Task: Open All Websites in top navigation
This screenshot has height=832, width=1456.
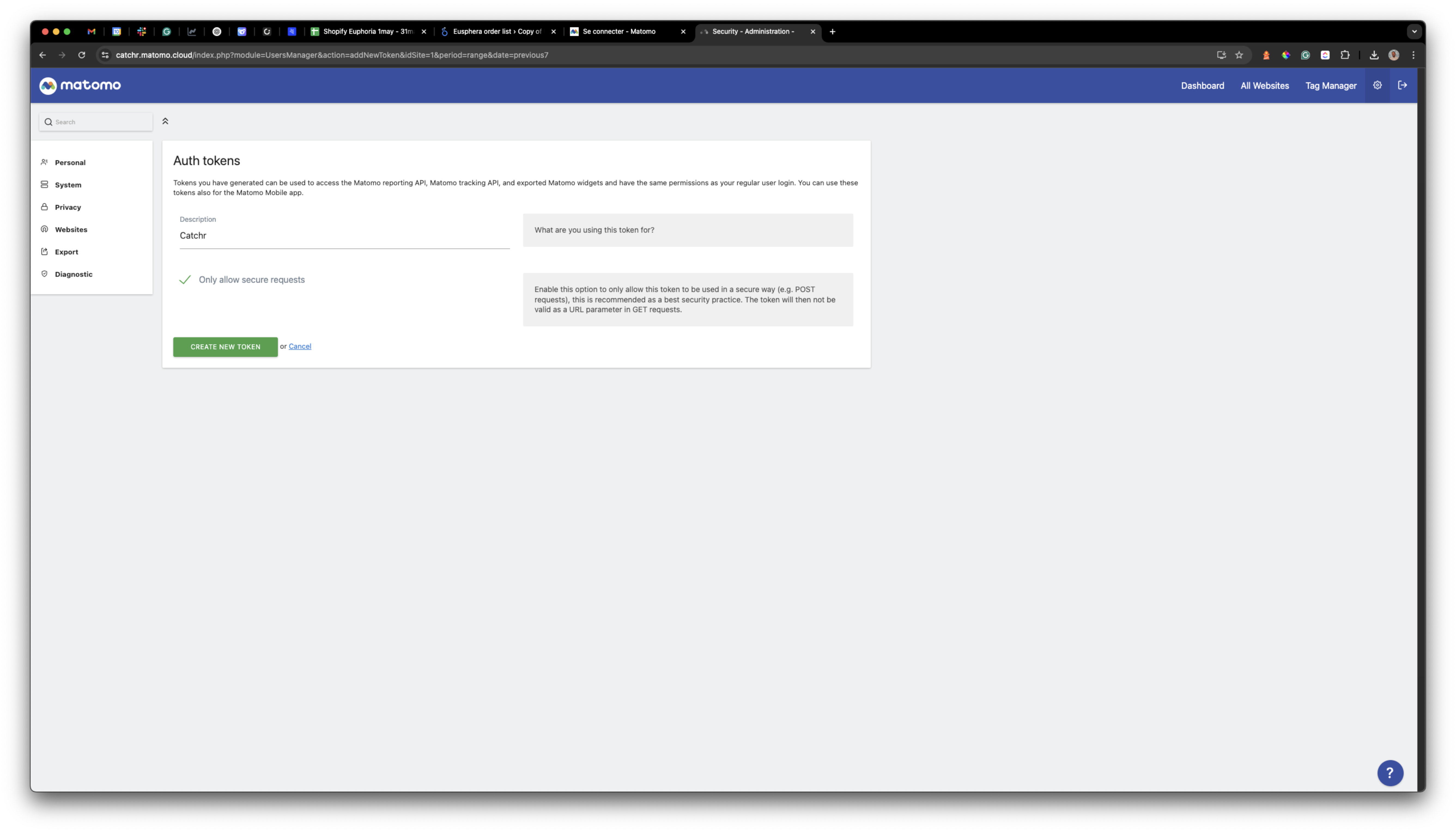Action: pyautogui.click(x=1264, y=86)
